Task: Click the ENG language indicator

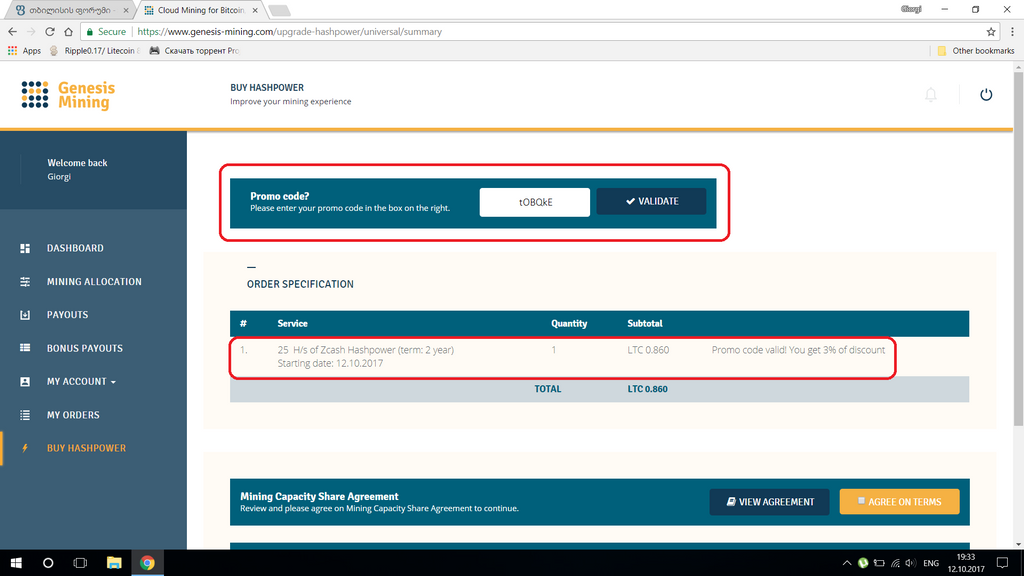Action: click(x=931, y=563)
